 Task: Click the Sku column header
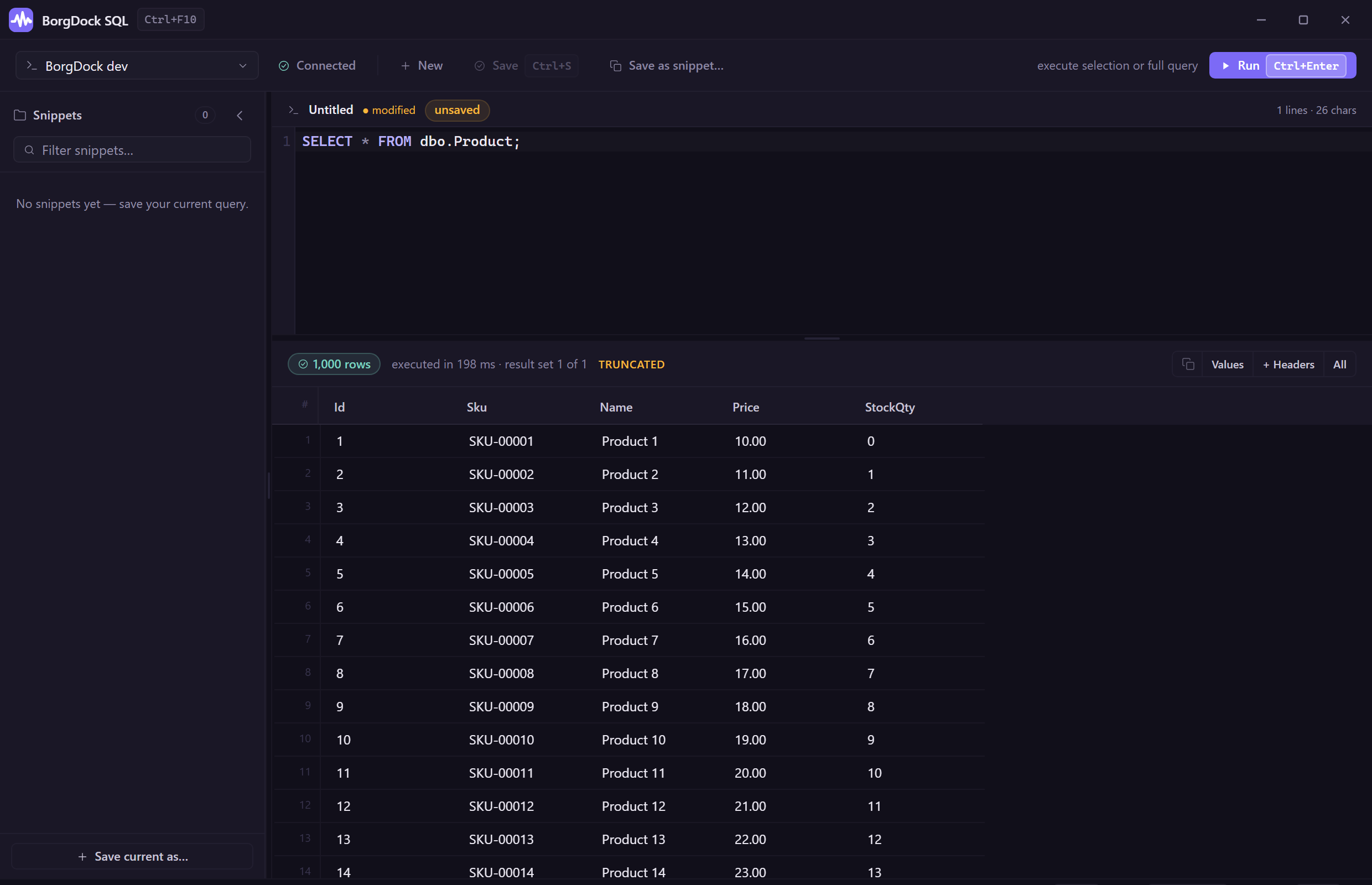click(x=476, y=407)
